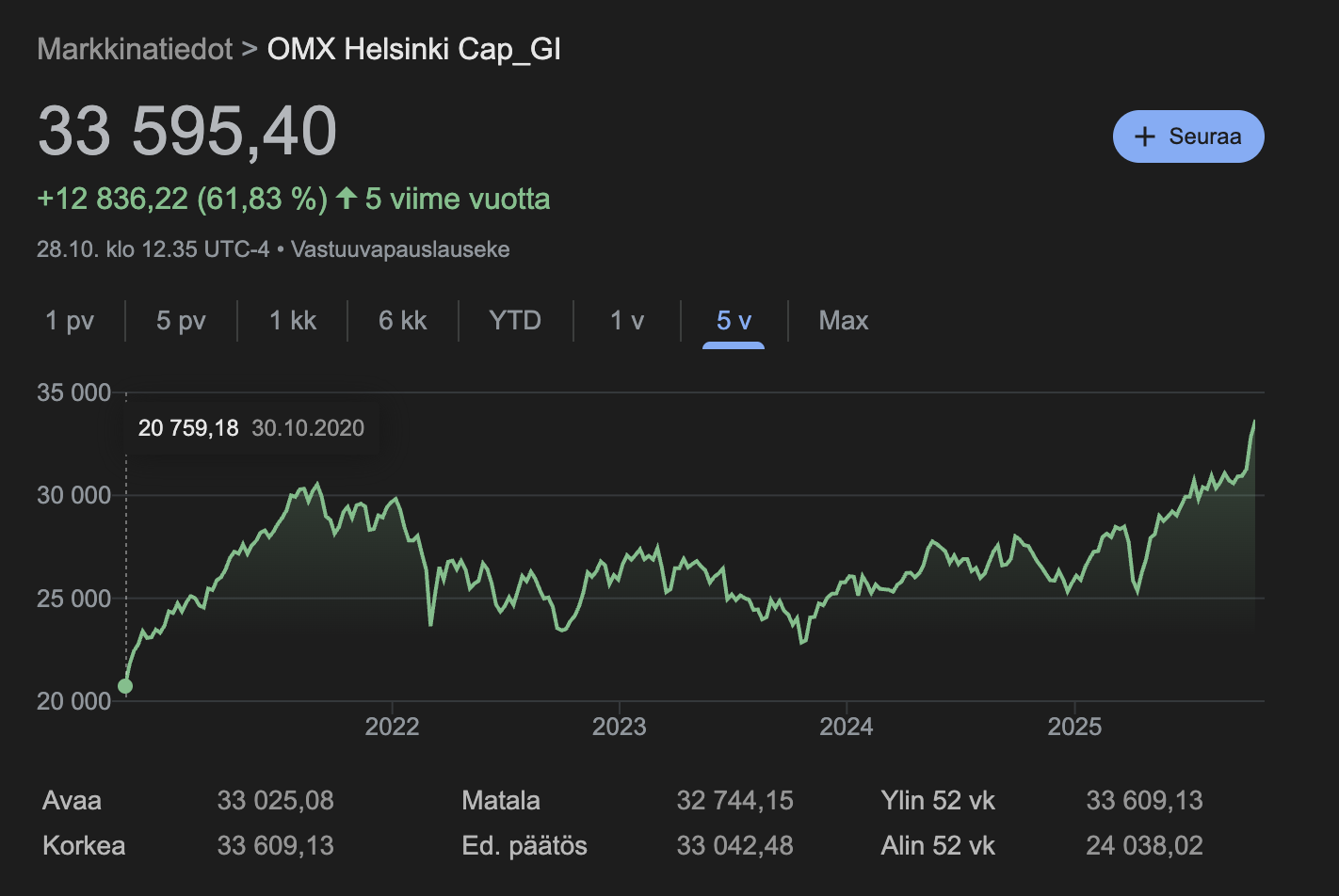This screenshot has height=896, width=1339.
Task: Show the Max time range
Action: pyautogui.click(x=843, y=321)
